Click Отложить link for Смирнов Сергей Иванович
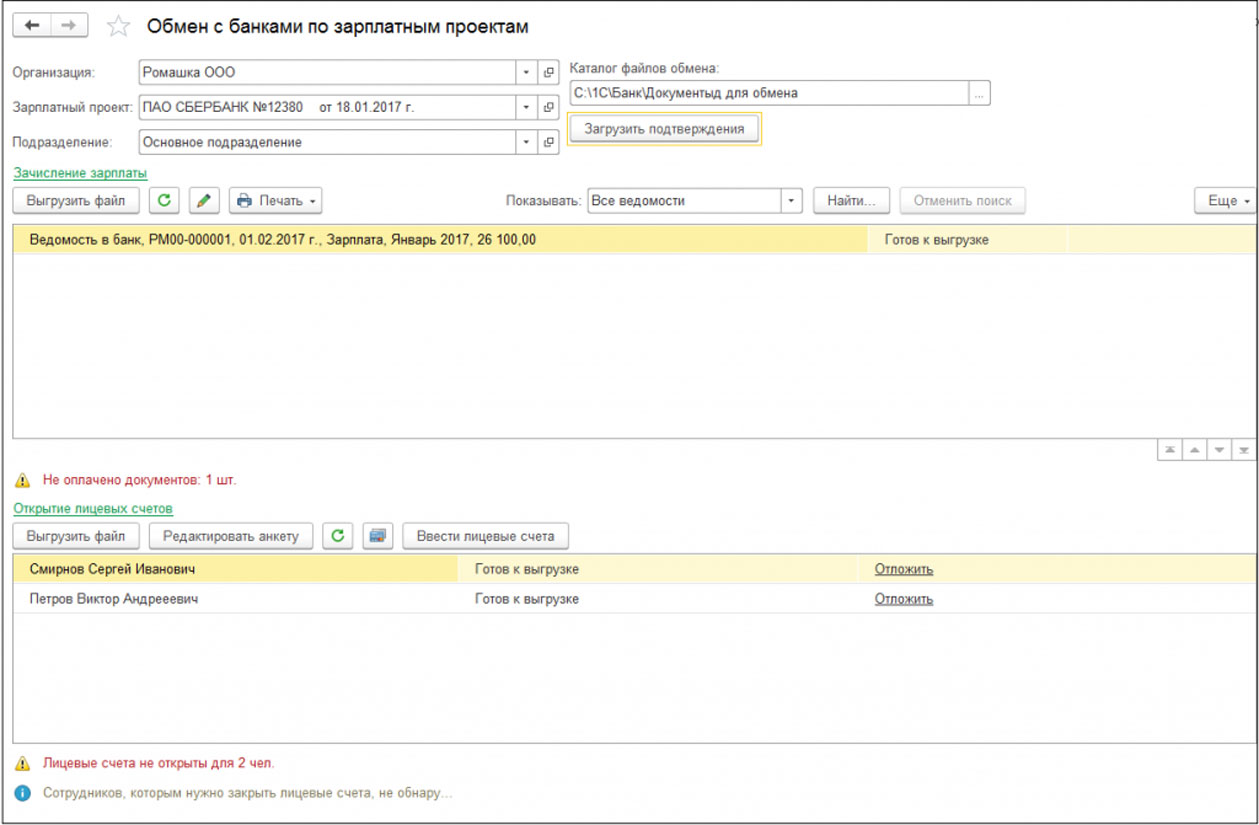This screenshot has height=825, width=1259. coord(903,569)
